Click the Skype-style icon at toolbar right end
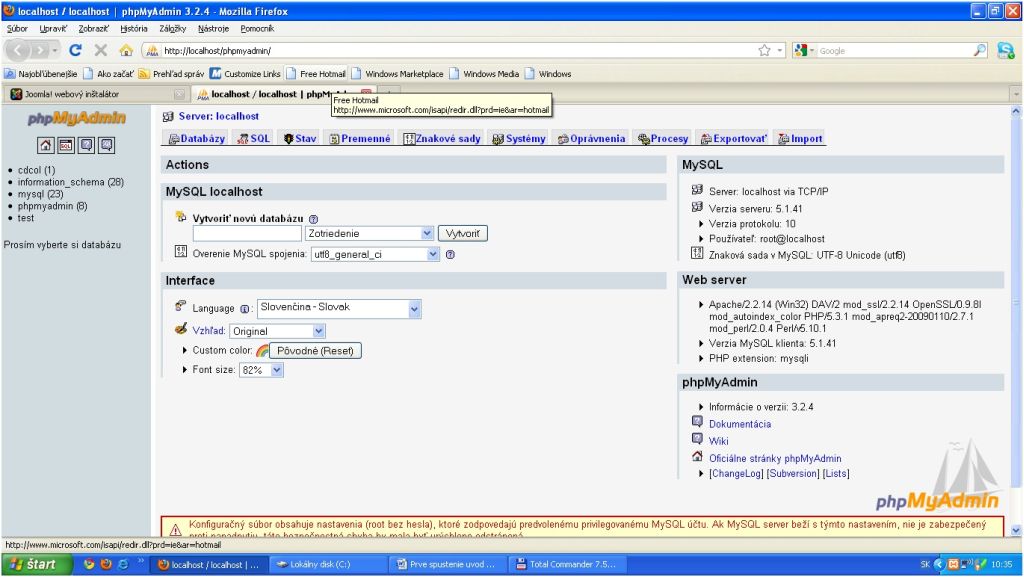Screen dimensions: 1024x577 point(1006,50)
